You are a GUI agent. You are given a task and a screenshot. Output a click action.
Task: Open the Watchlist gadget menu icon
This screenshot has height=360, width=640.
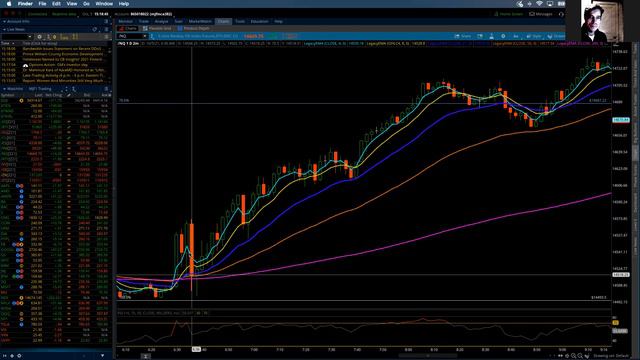(x=107, y=89)
